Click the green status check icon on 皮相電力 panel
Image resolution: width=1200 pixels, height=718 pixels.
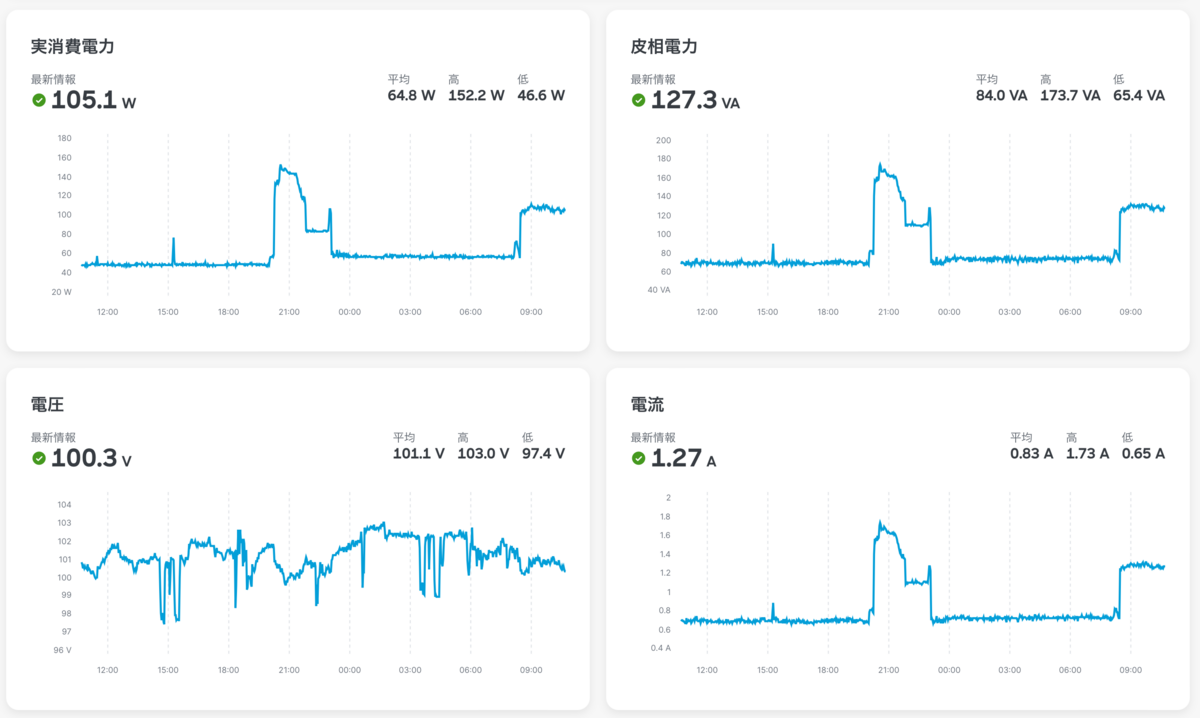pos(637,100)
